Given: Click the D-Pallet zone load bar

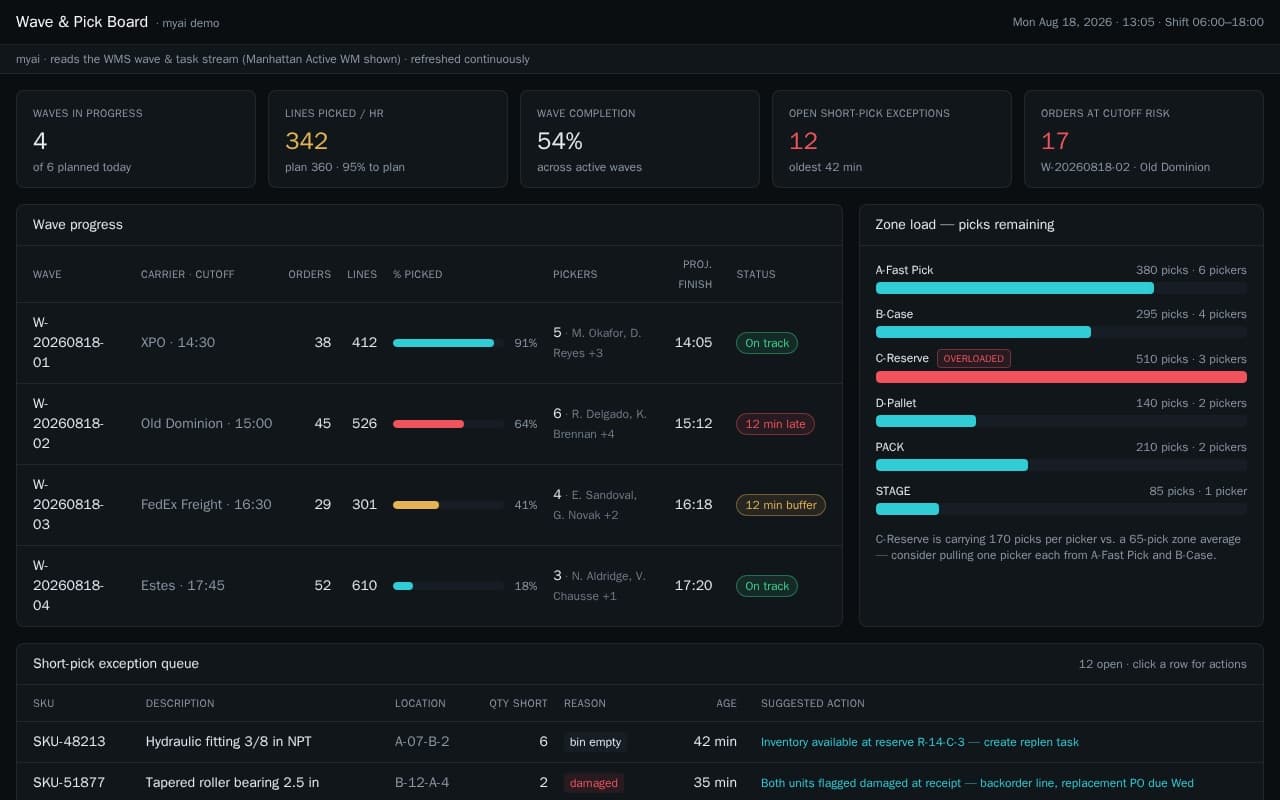Looking at the screenshot, I should (x=1061, y=421).
